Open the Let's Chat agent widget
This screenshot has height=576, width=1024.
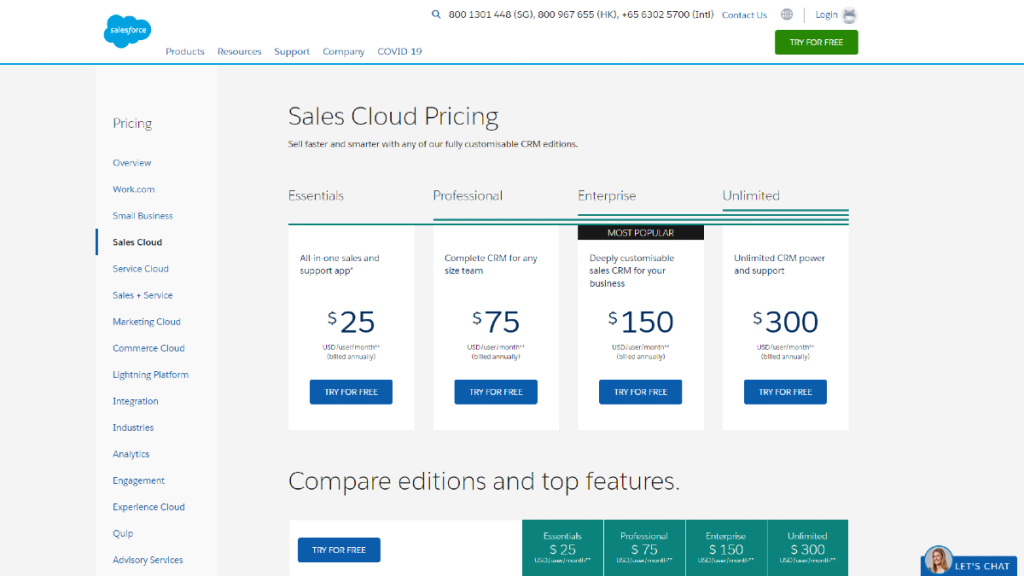pyautogui.click(x=970, y=562)
